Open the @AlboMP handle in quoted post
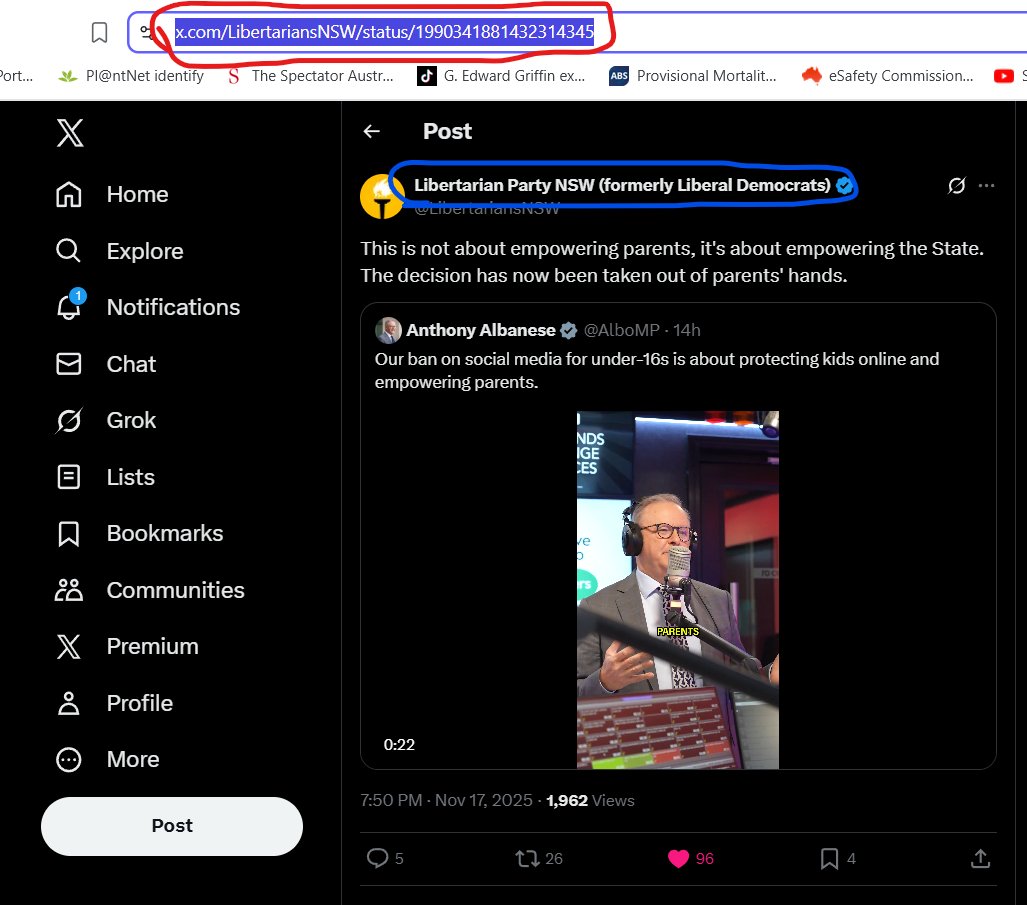 pyautogui.click(x=621, y=330)
